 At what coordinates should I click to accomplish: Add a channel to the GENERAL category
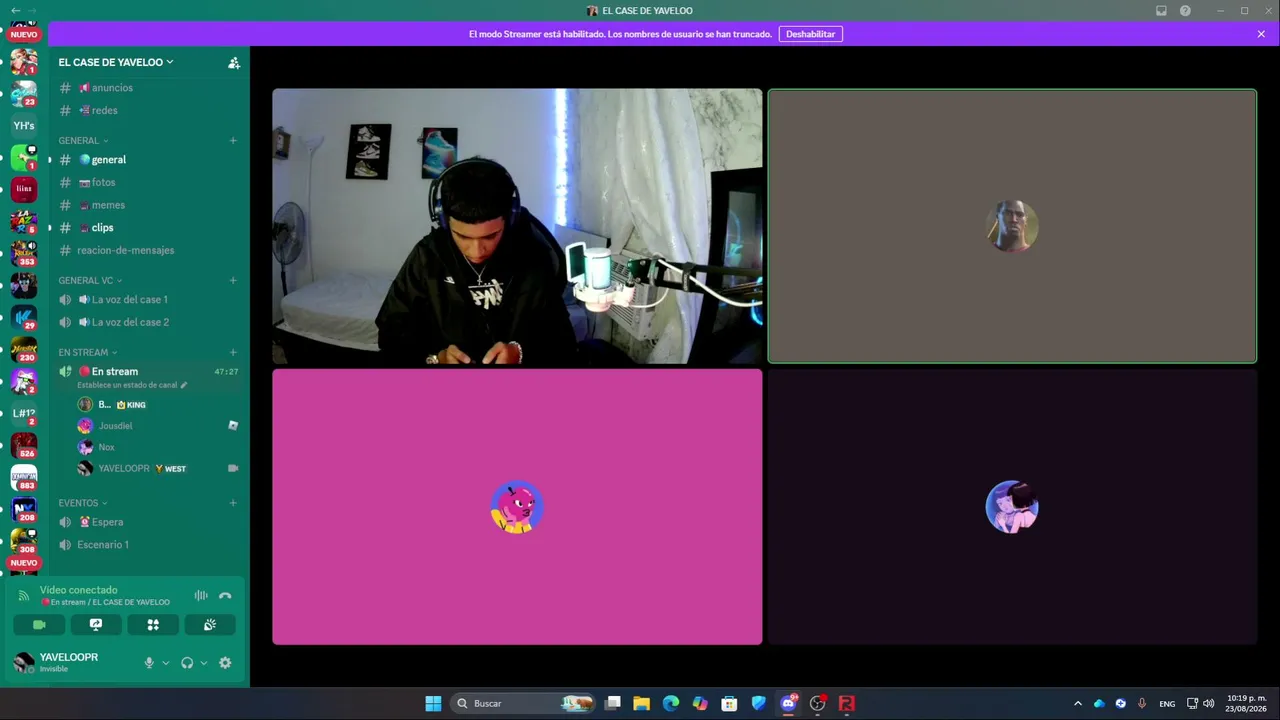click(233, 141)
